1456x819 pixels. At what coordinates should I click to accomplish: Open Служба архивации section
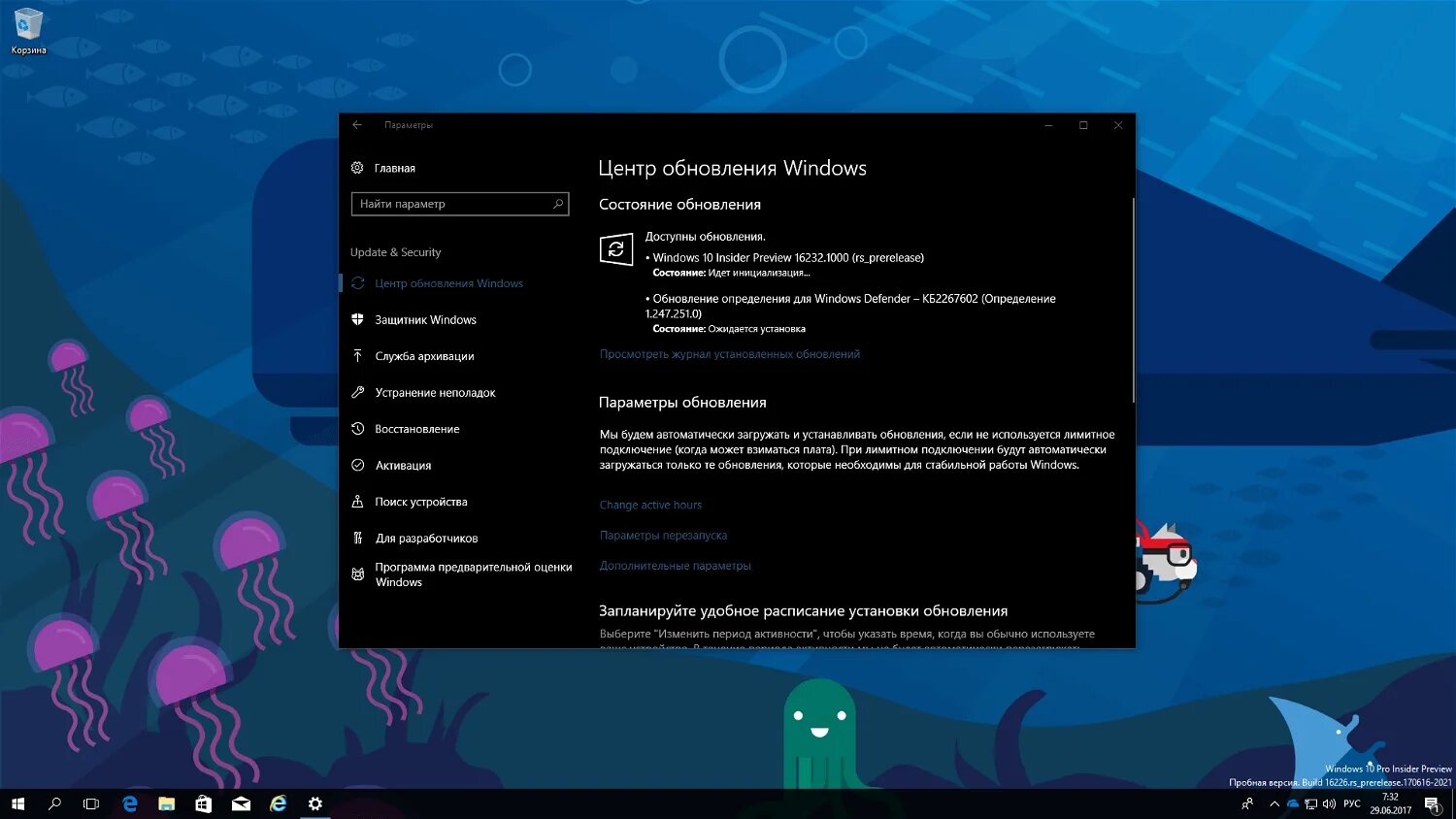pyautogui.click(x=424, y=356)
